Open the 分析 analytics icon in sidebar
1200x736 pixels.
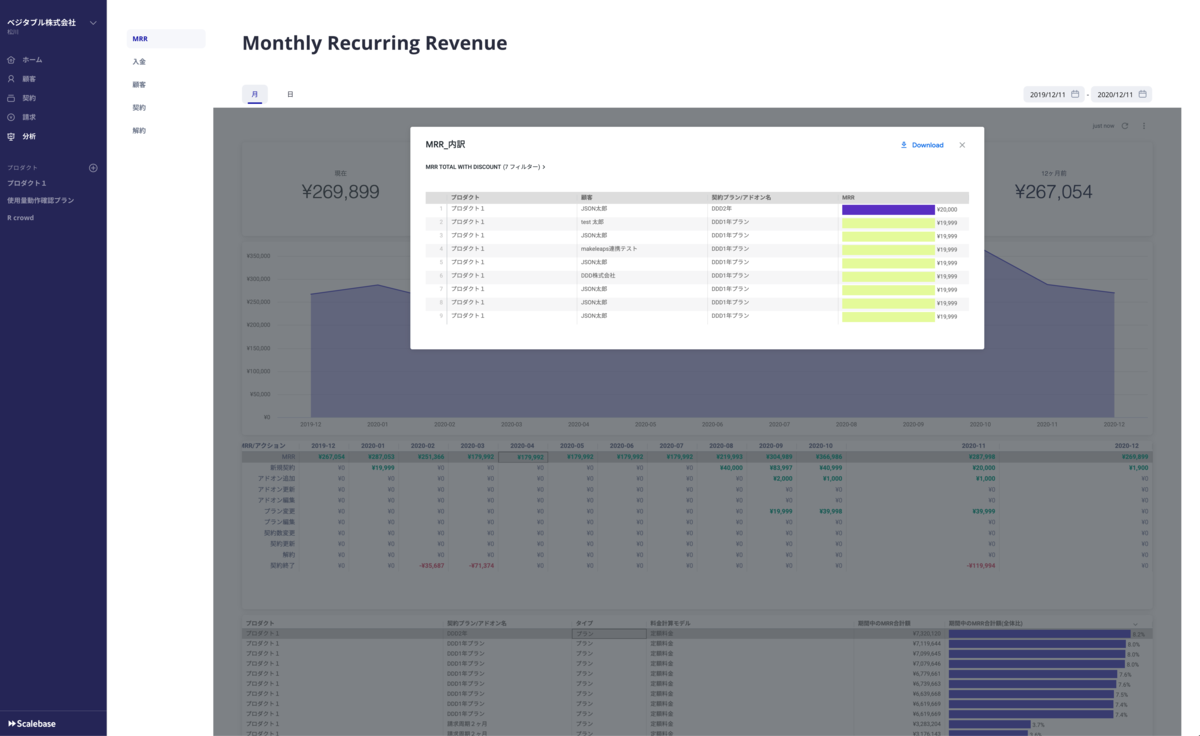[x=11, y=136]
